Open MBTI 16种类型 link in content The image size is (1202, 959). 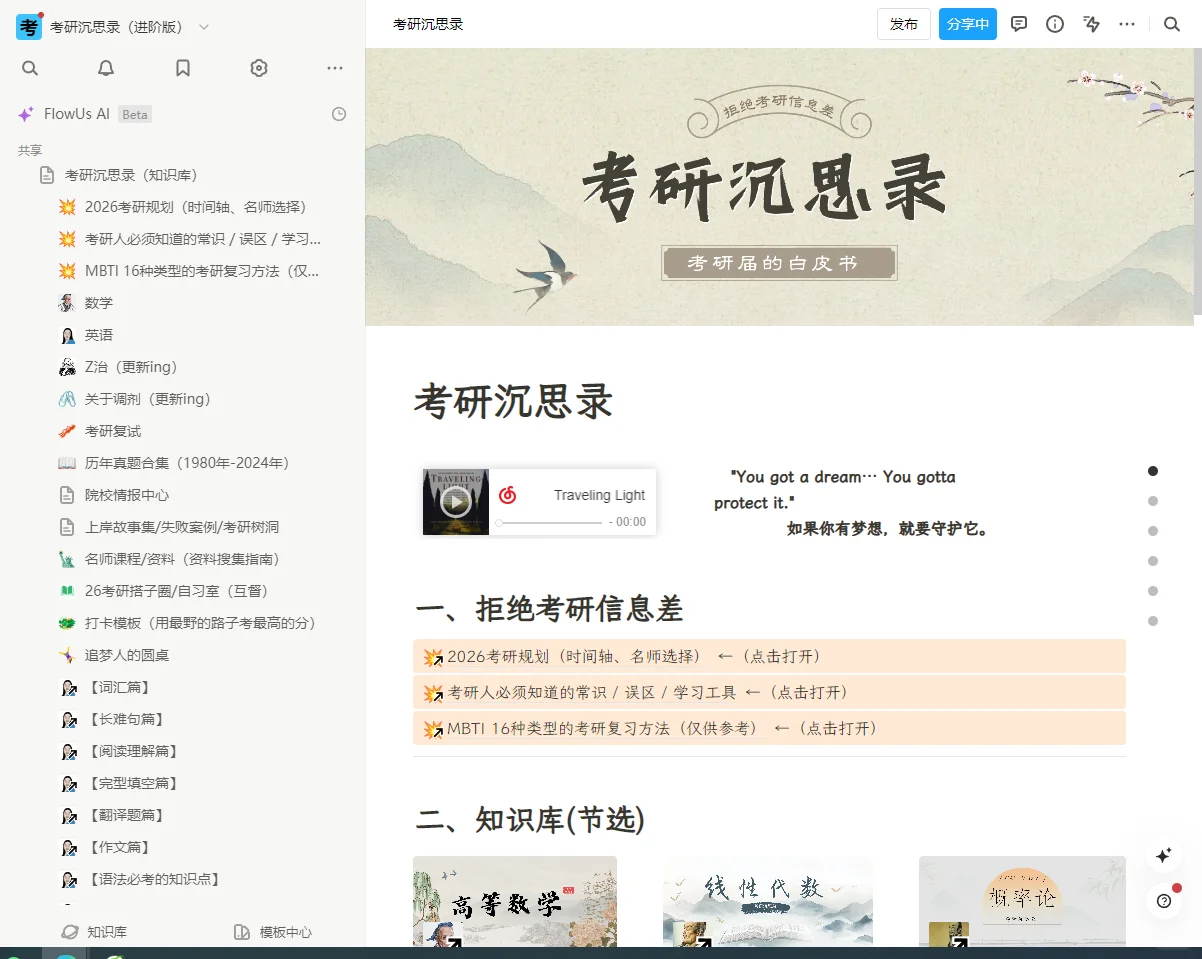(x=769, y=728)
